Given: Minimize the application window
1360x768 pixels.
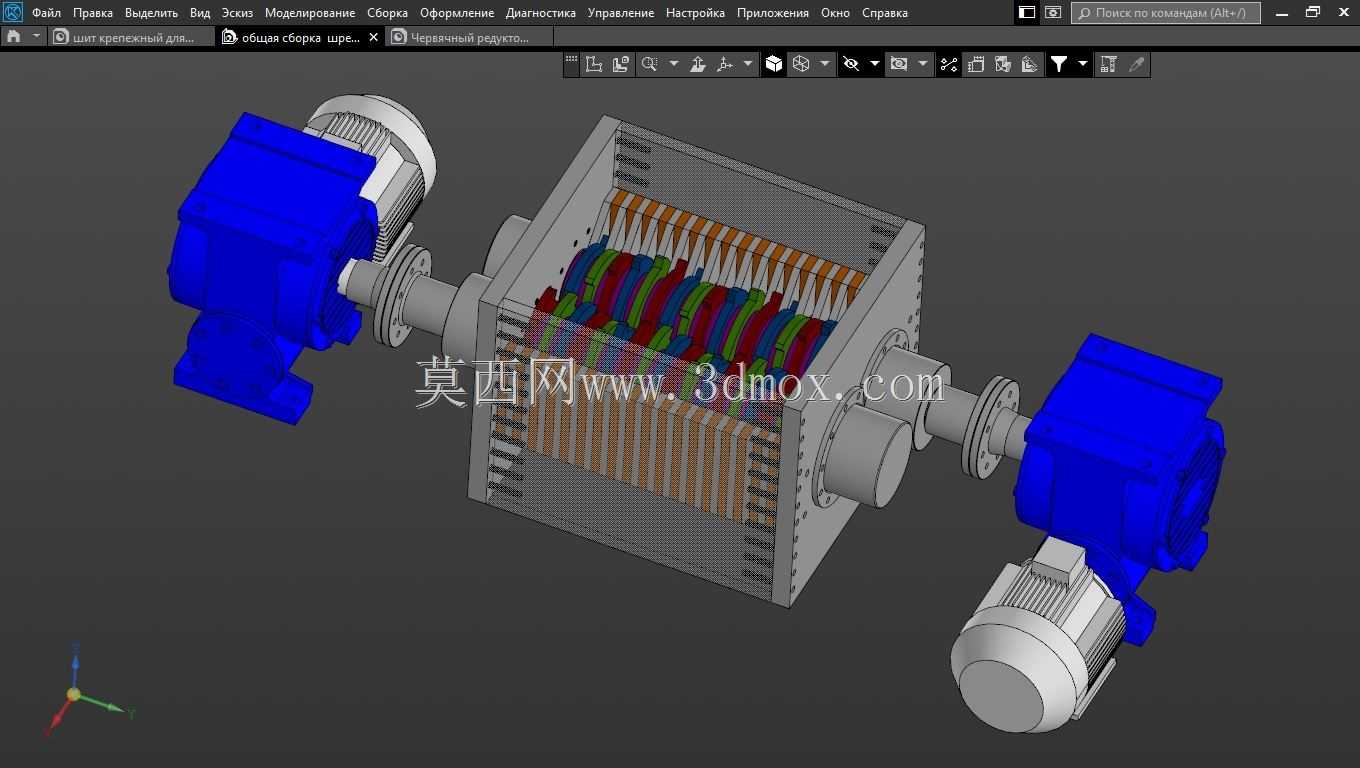Looking at the screenshot, I should pyautogui.click(x=1282, y=13).
